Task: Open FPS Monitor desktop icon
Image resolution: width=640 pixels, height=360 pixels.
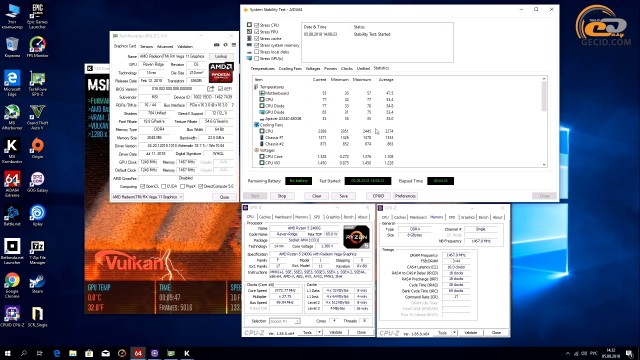Action: tap(37, 47)
